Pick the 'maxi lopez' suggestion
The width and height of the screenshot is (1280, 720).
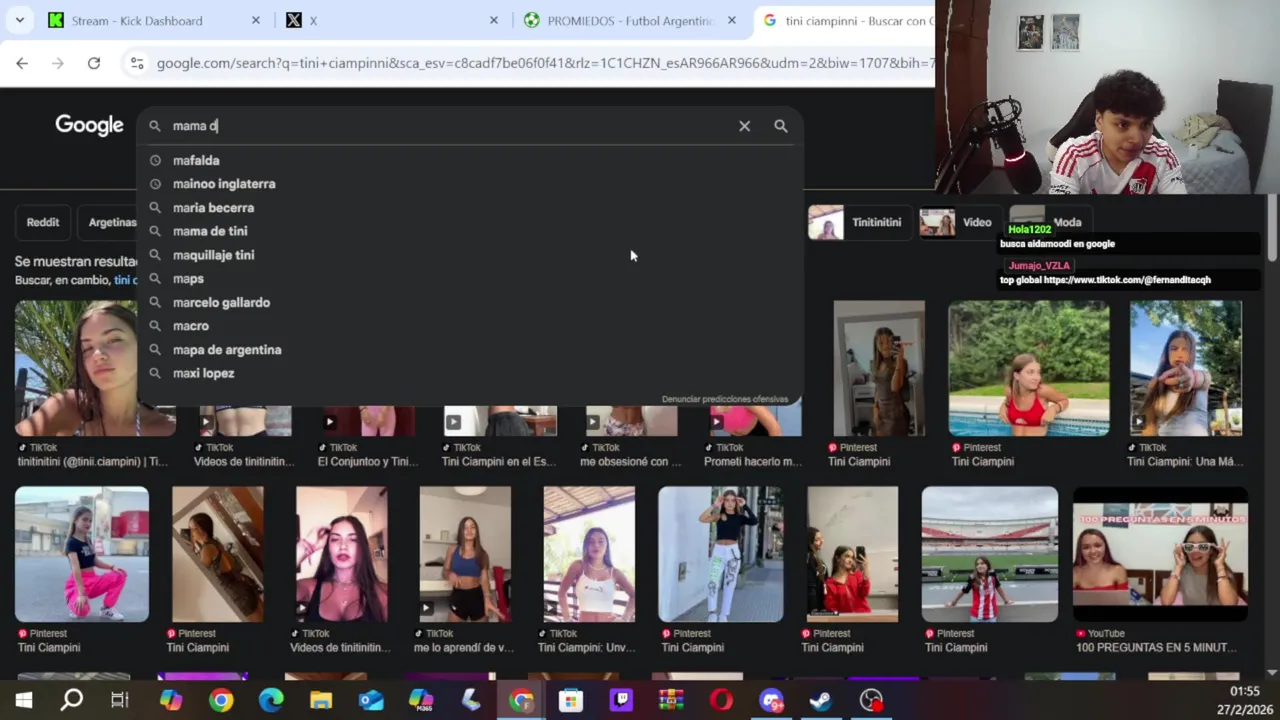click(470, 373)
